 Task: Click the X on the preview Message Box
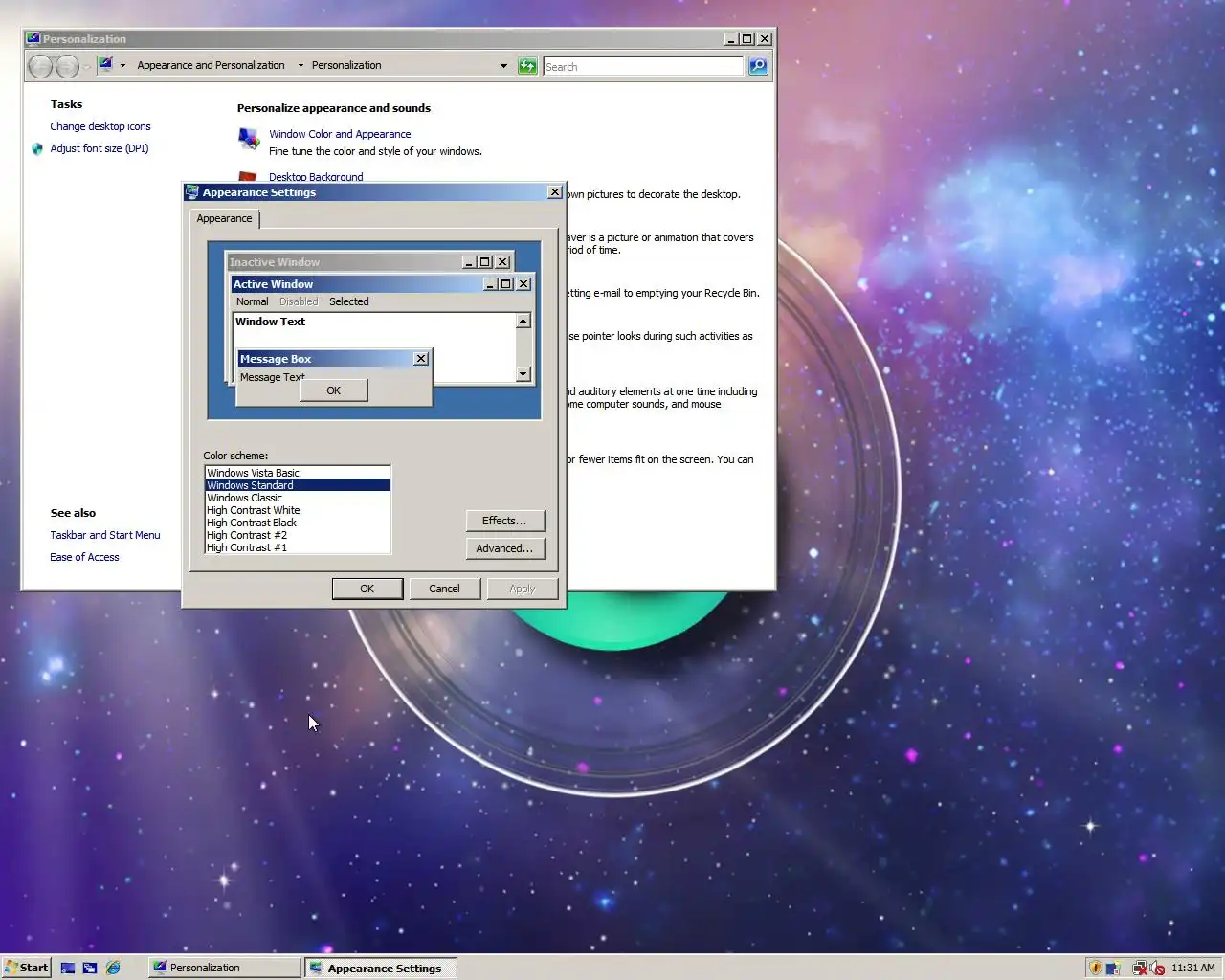pyautogui.click(x=420, y=359)
